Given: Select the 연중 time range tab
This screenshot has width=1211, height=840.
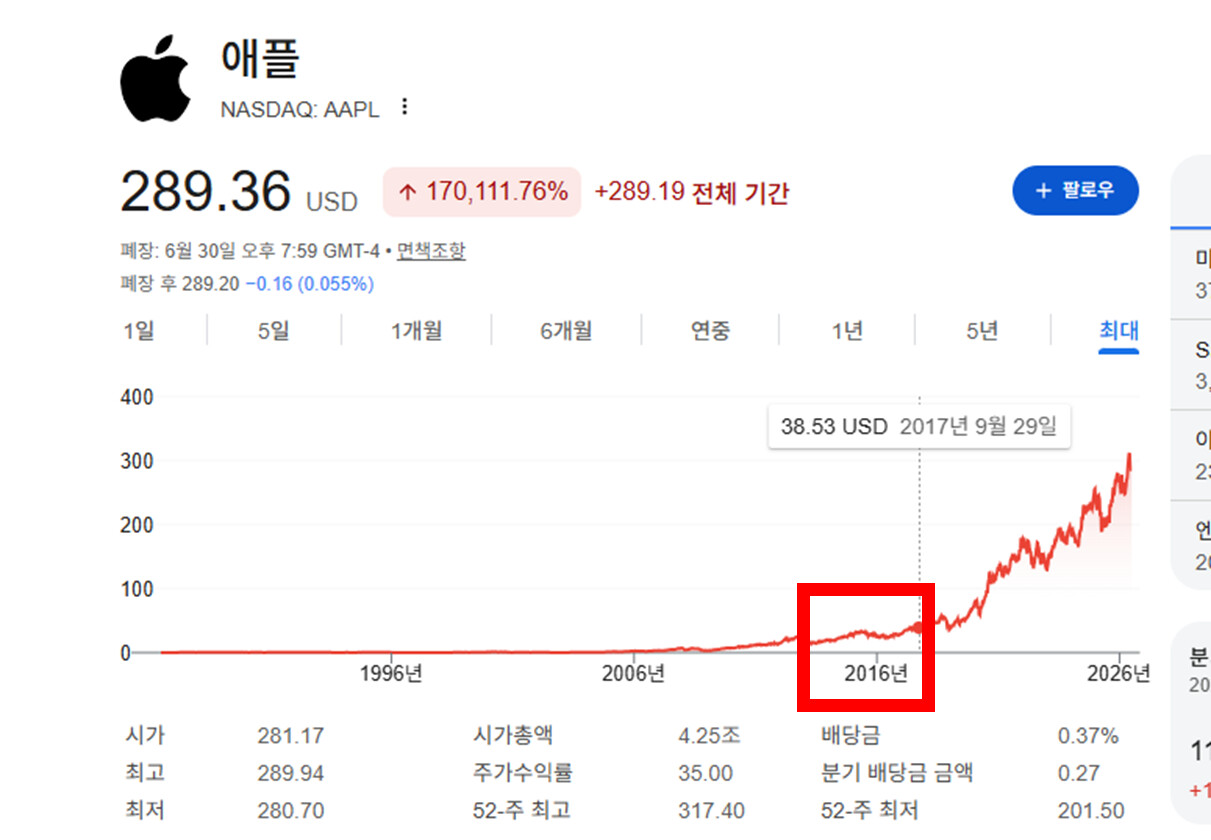Looking at the screenshot, I should pos(711,330).
